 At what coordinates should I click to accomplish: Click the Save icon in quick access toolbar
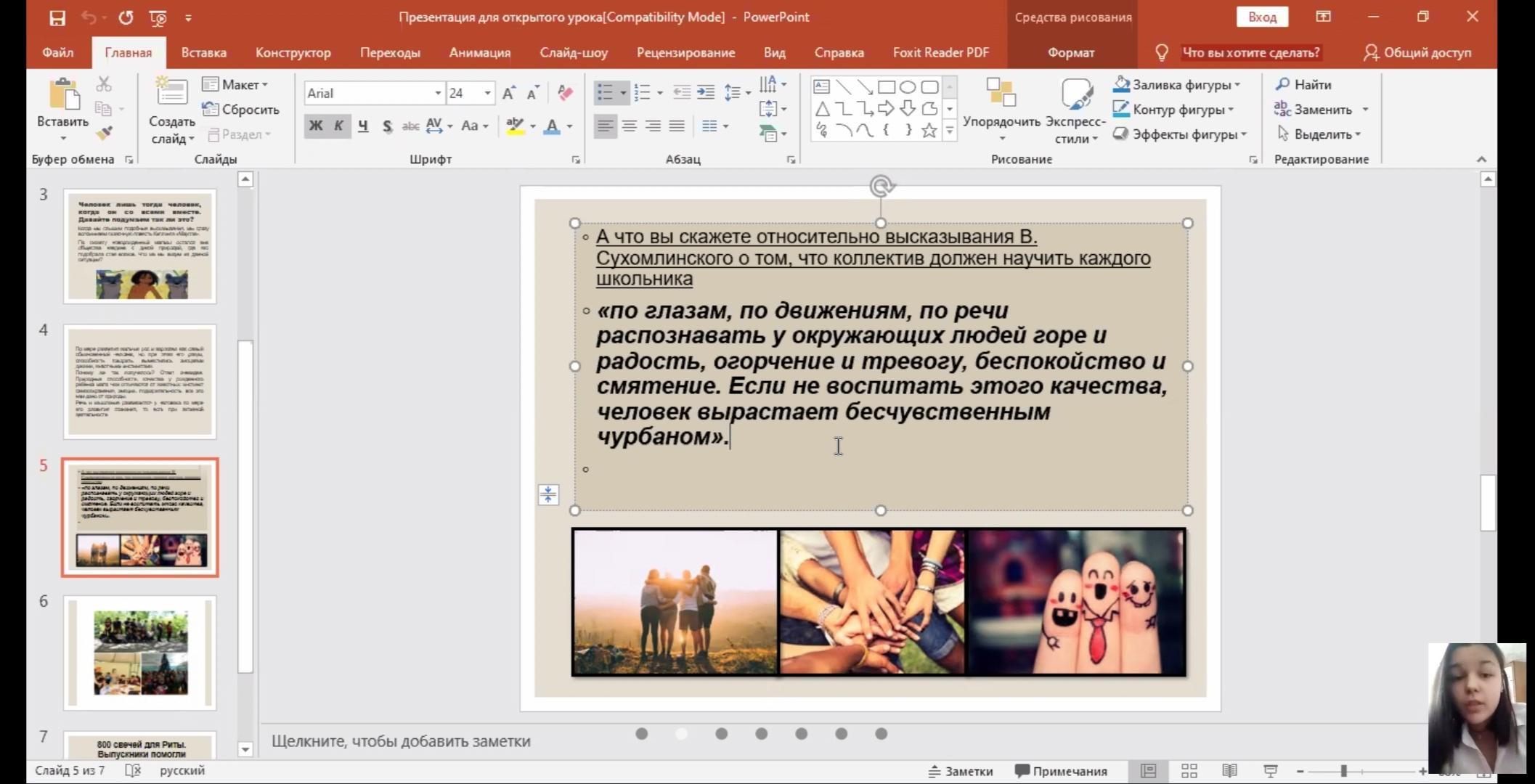click(x=57, y=17)
